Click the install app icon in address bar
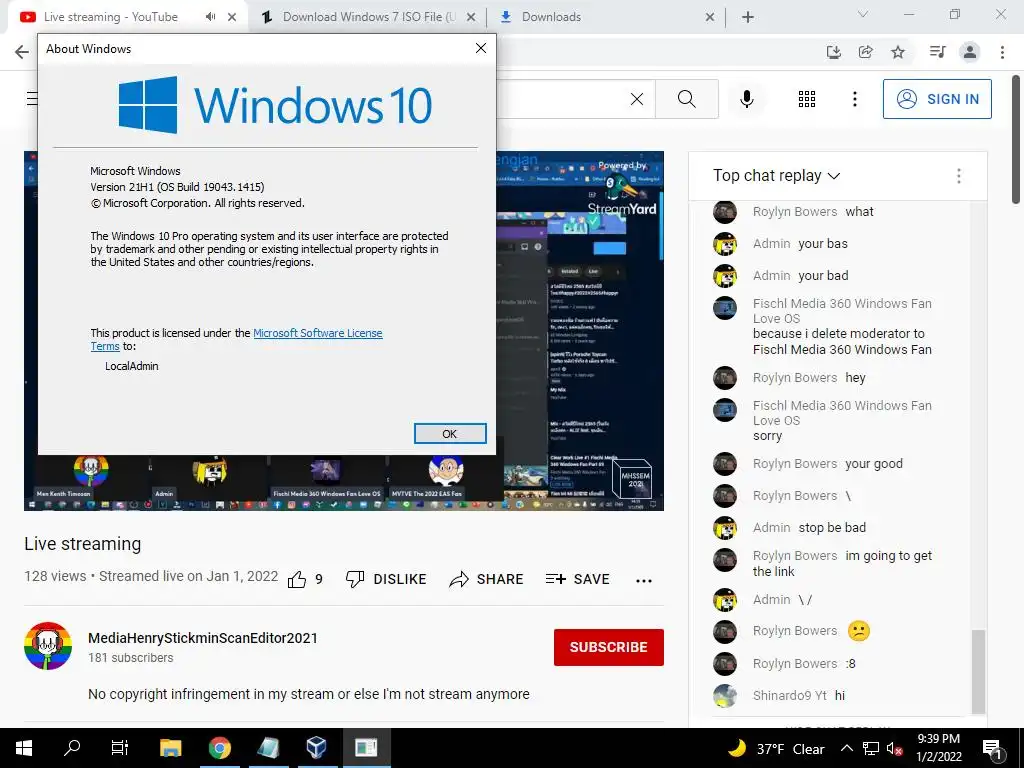Image resolution: width=1024 pixels, height=768 pixels. [x=833, y=52]
